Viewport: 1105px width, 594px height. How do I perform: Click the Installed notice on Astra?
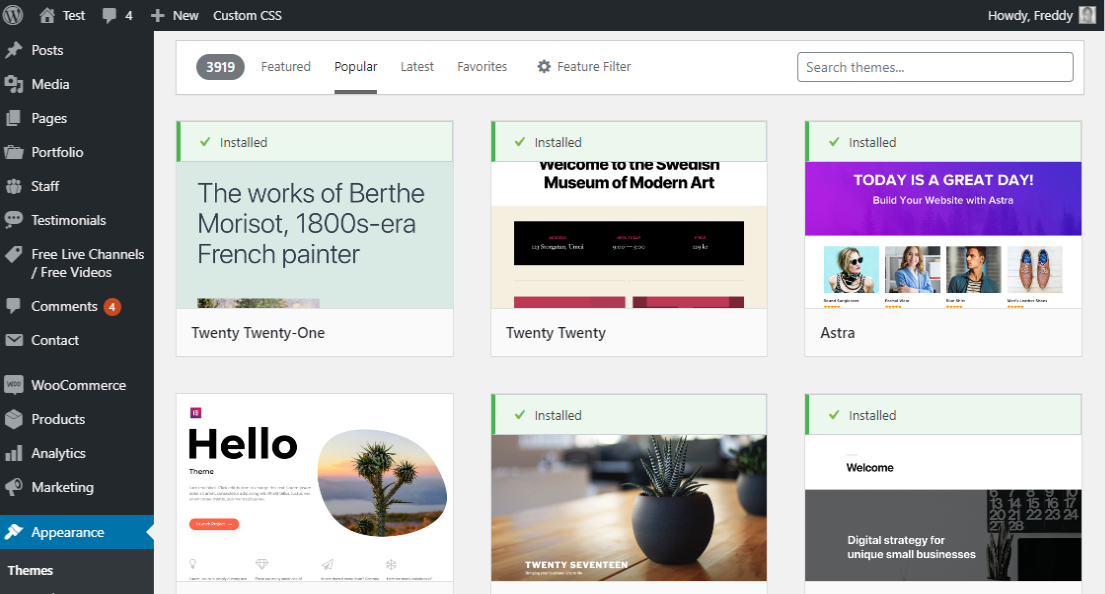943,142
